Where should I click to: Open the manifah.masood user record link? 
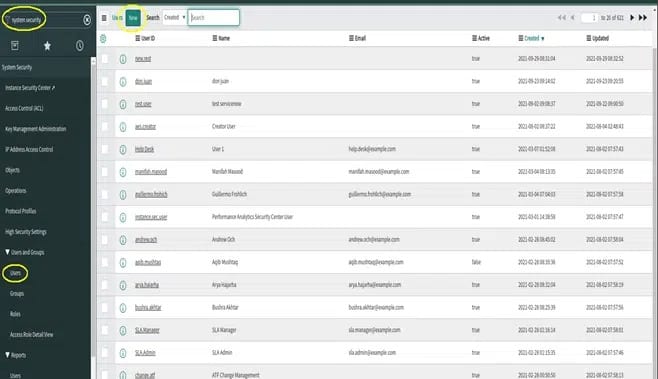point(151,172)
